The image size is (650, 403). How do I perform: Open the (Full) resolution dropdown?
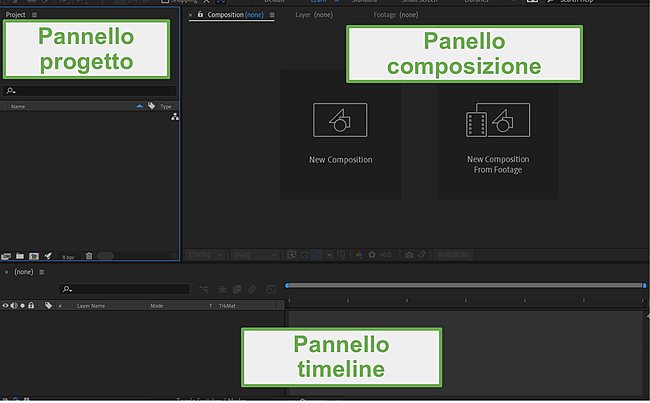pyautogui.click(x=255, y=255)
